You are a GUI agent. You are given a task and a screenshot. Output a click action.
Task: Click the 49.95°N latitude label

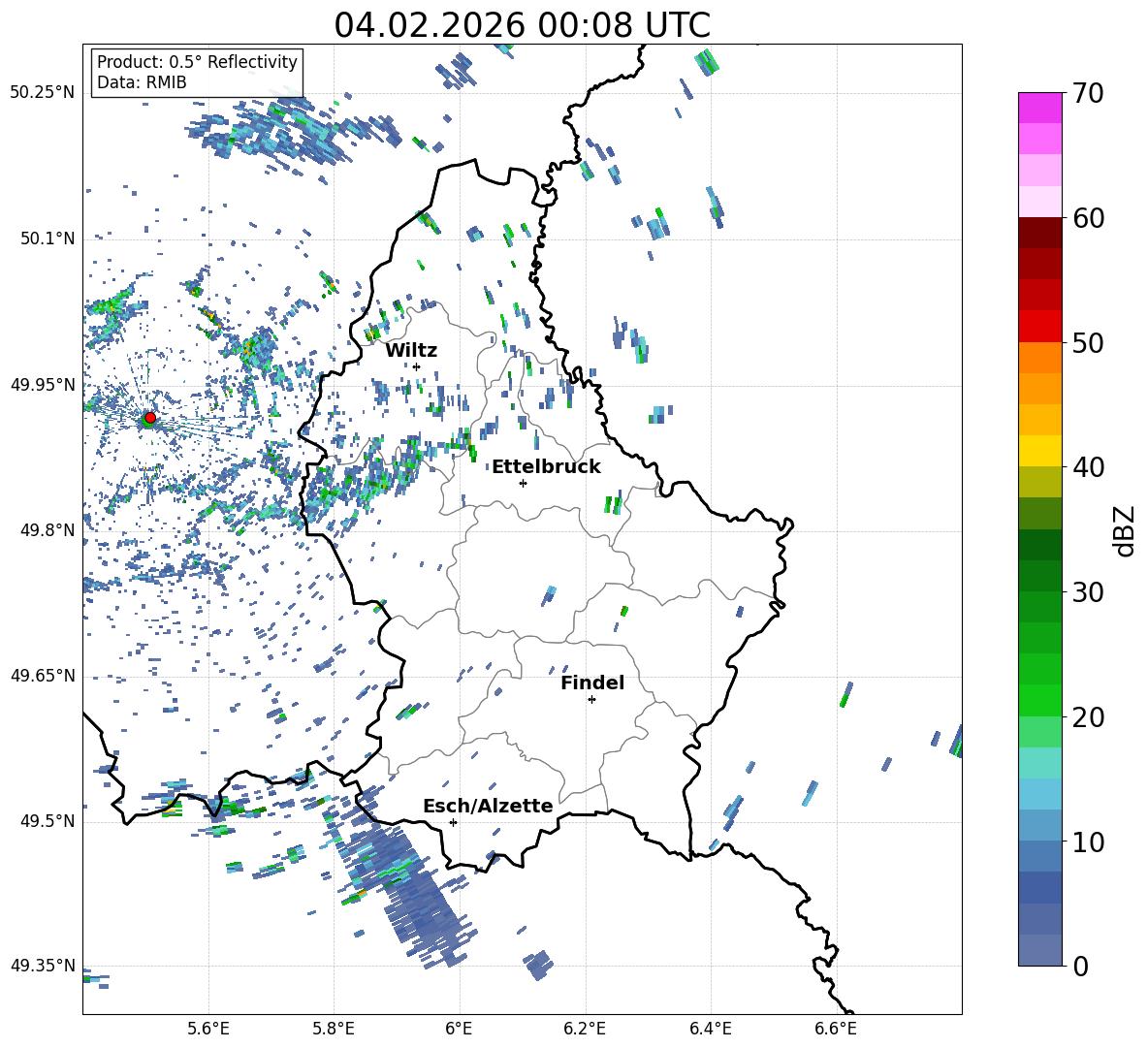pyautogui.click(x=43, y=384)
